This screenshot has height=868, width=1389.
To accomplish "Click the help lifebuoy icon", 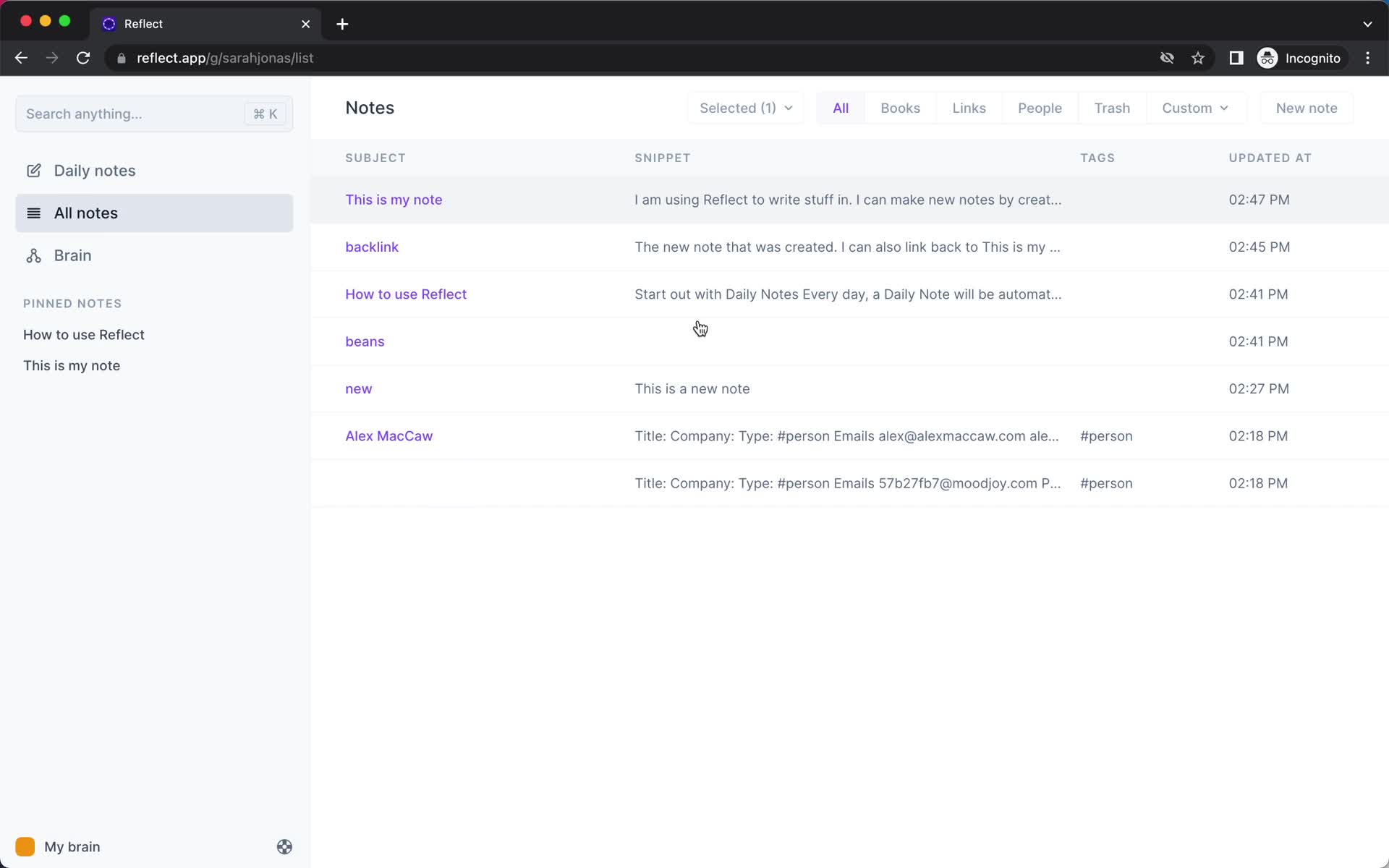I will pyautogui.click(x=284, y=846).
